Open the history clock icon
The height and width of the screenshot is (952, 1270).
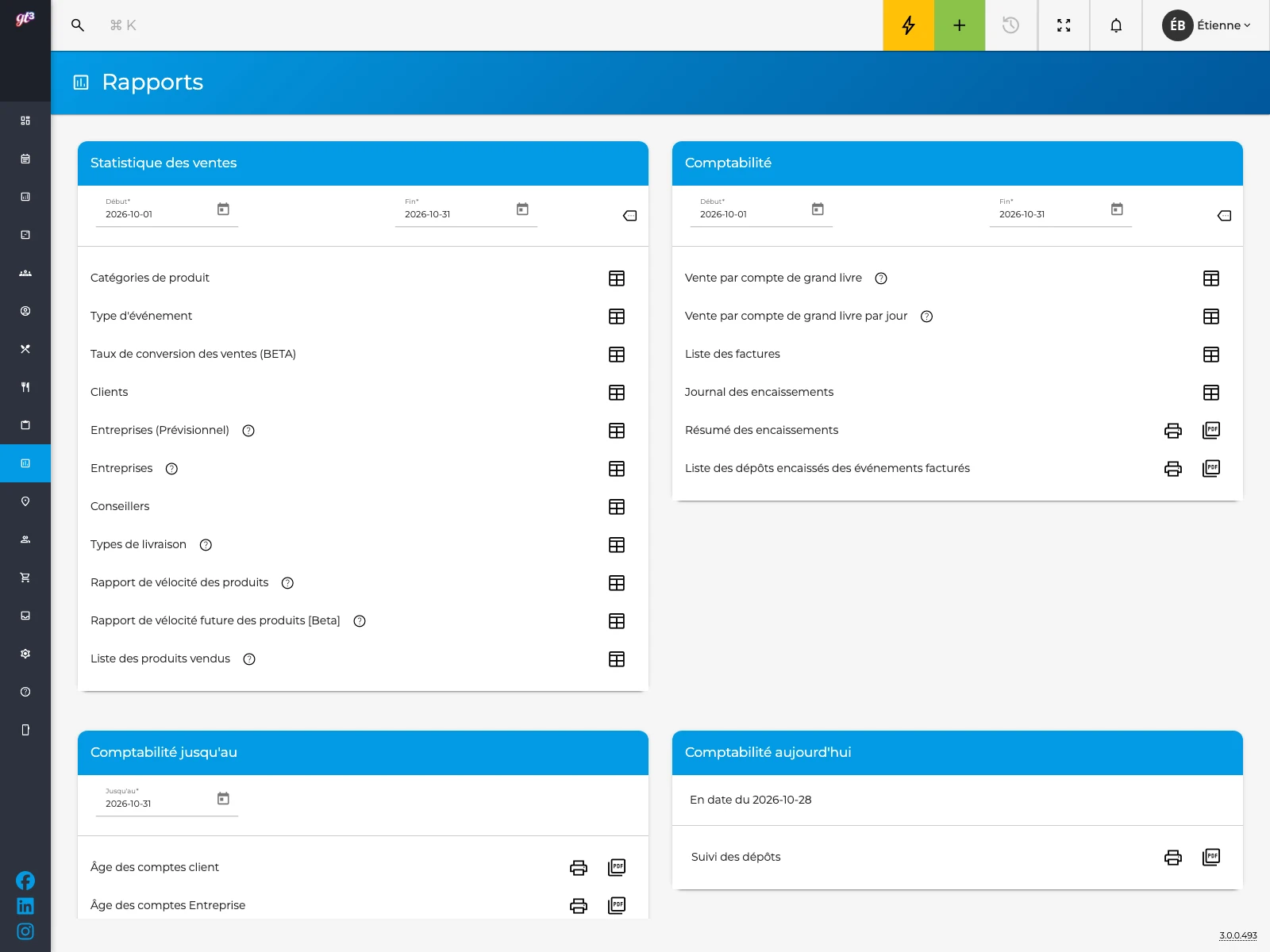pos(1010,25)
